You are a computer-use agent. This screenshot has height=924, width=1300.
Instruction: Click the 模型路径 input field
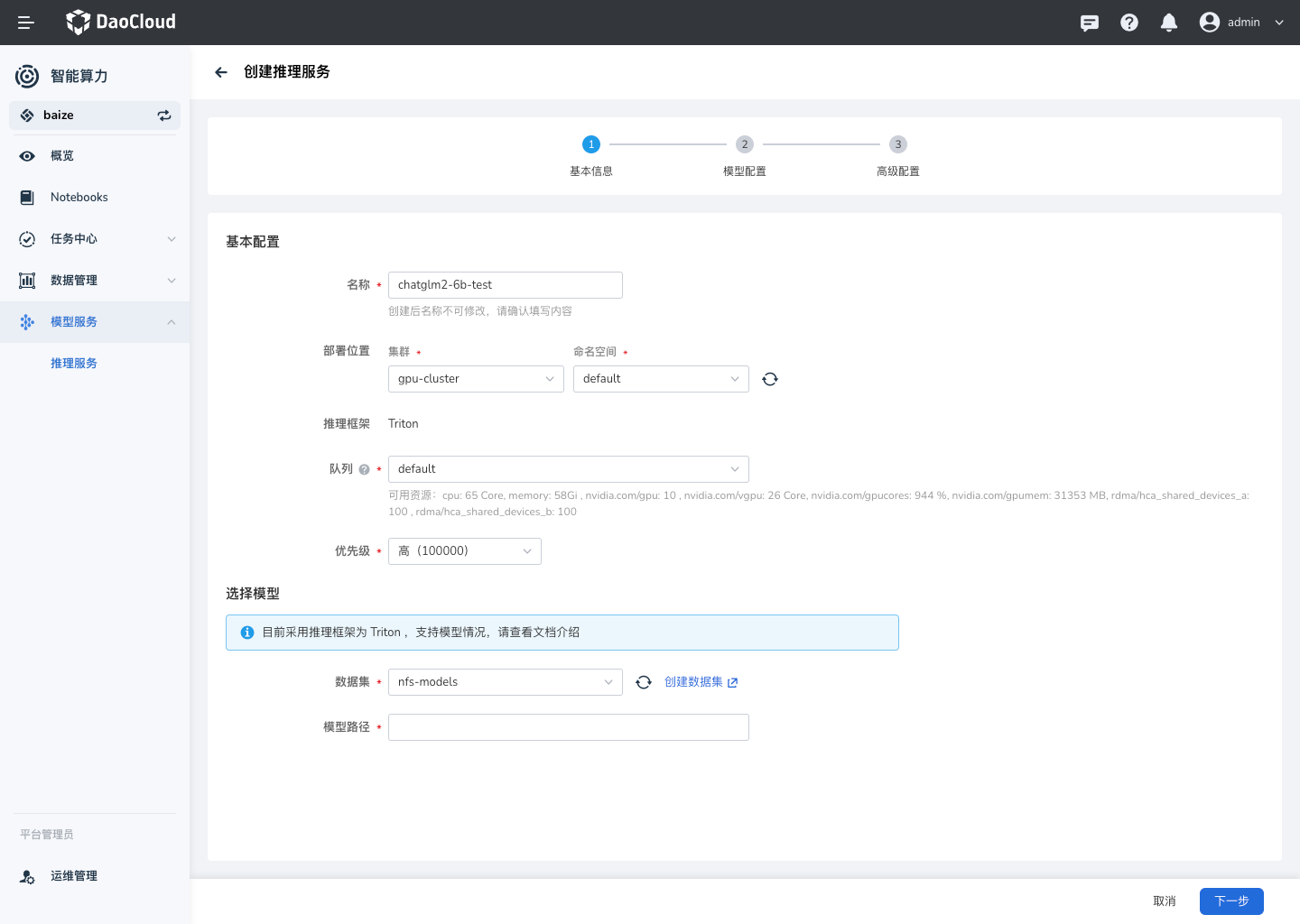[569, 727]
